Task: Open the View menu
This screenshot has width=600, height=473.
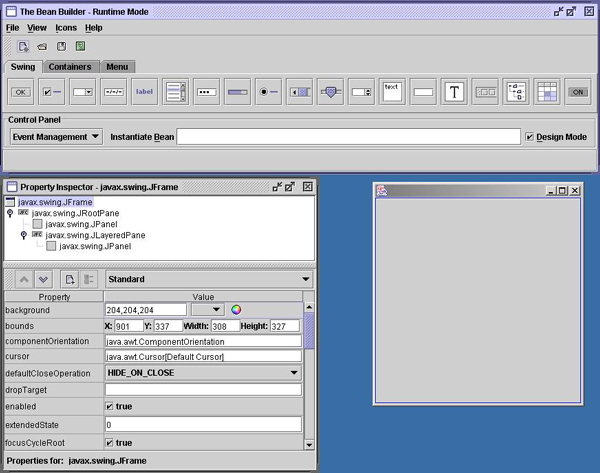Action: 37,28
